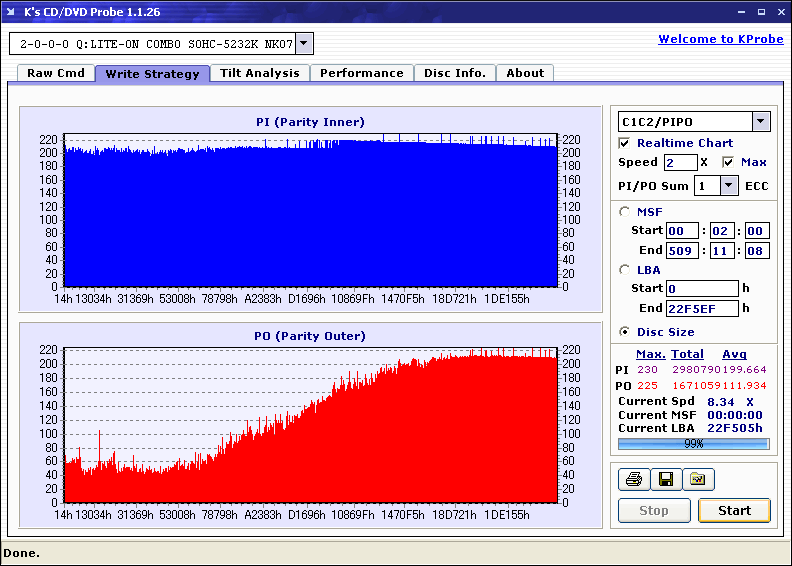
Task: Open the LITE-ON drive selection dropdown
Action: (304, 44)
